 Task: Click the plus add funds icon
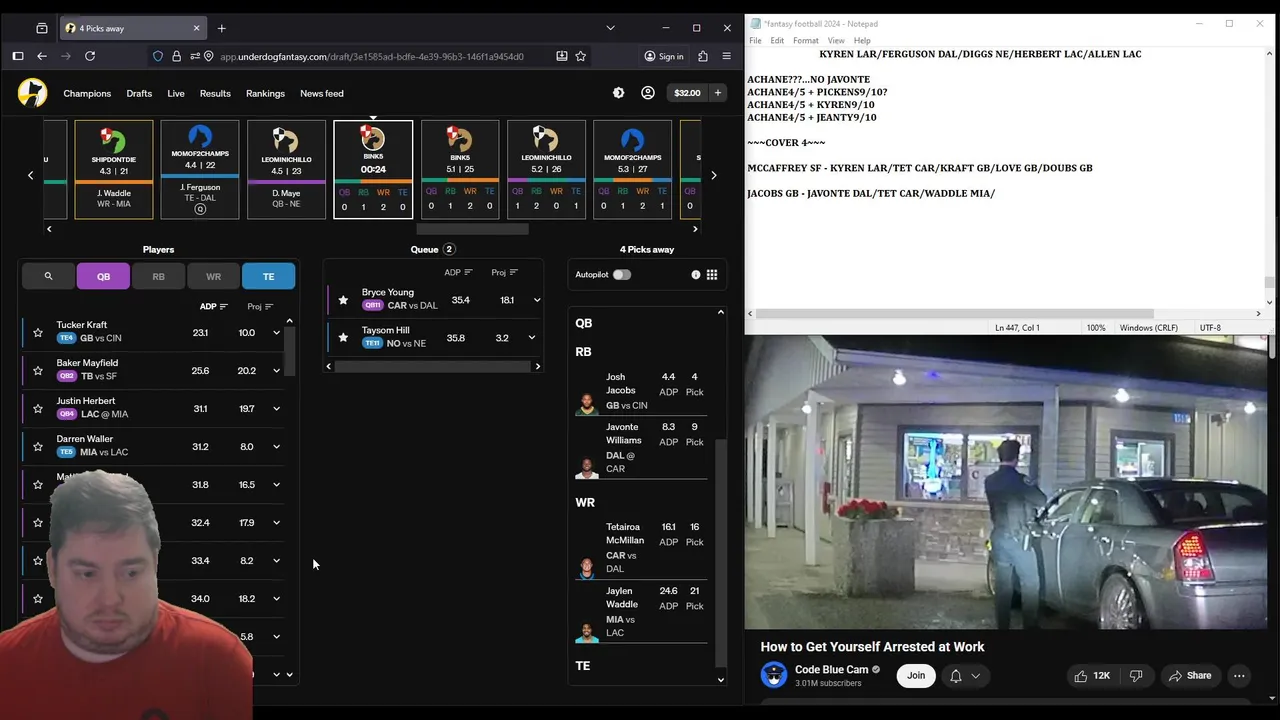(x=717, y=93)
